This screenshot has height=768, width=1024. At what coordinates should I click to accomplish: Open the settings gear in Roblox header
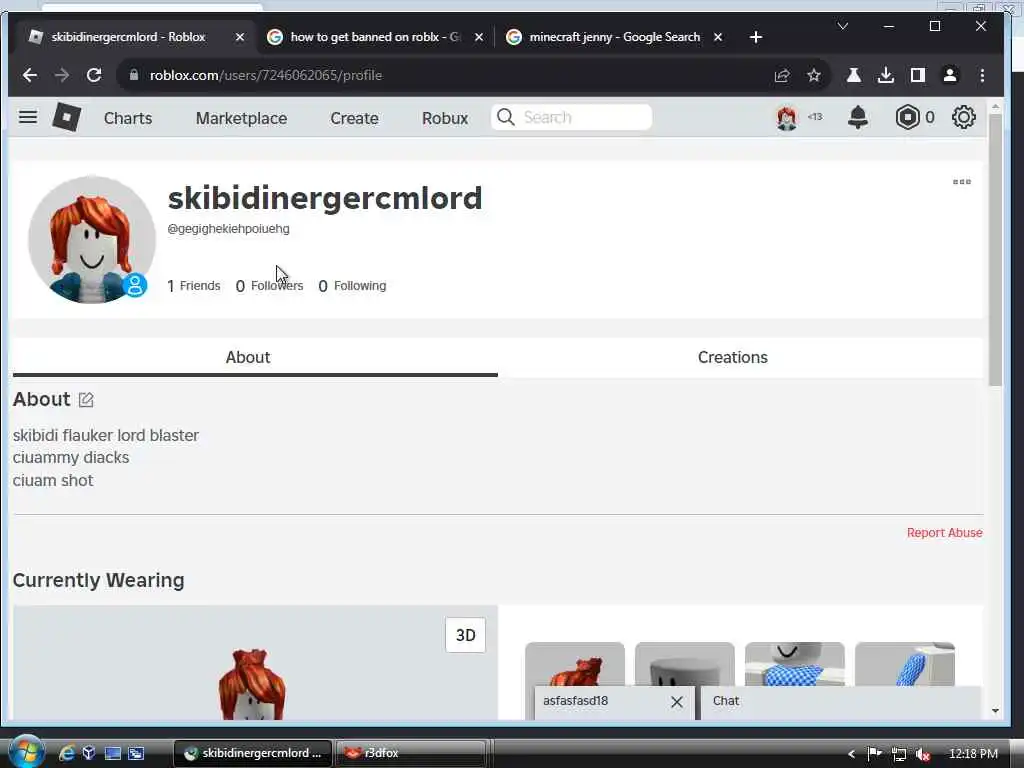pyautogui.click(x=963, y=118)
